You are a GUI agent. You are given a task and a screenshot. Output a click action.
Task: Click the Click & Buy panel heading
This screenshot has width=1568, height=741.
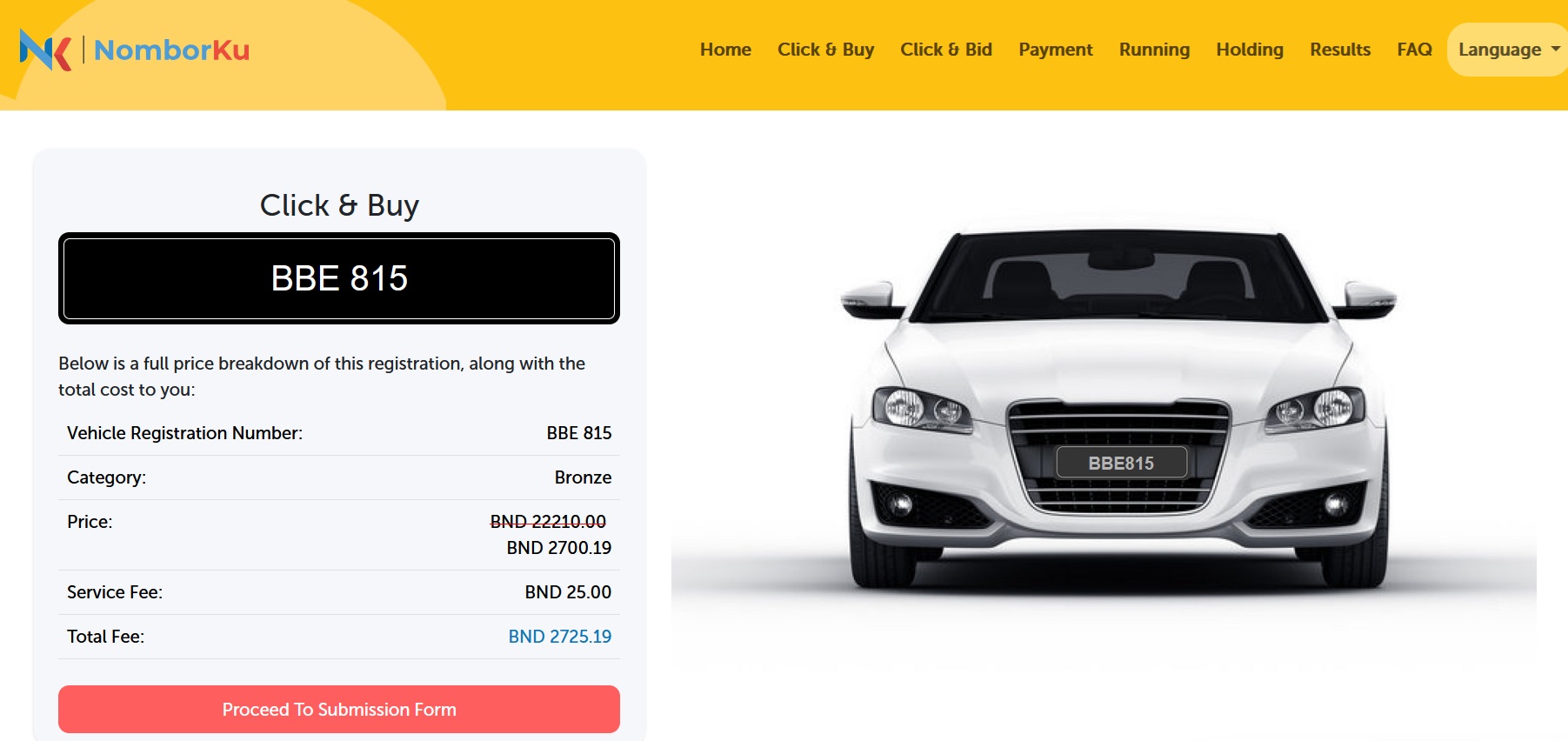click(x=339, y=205)
